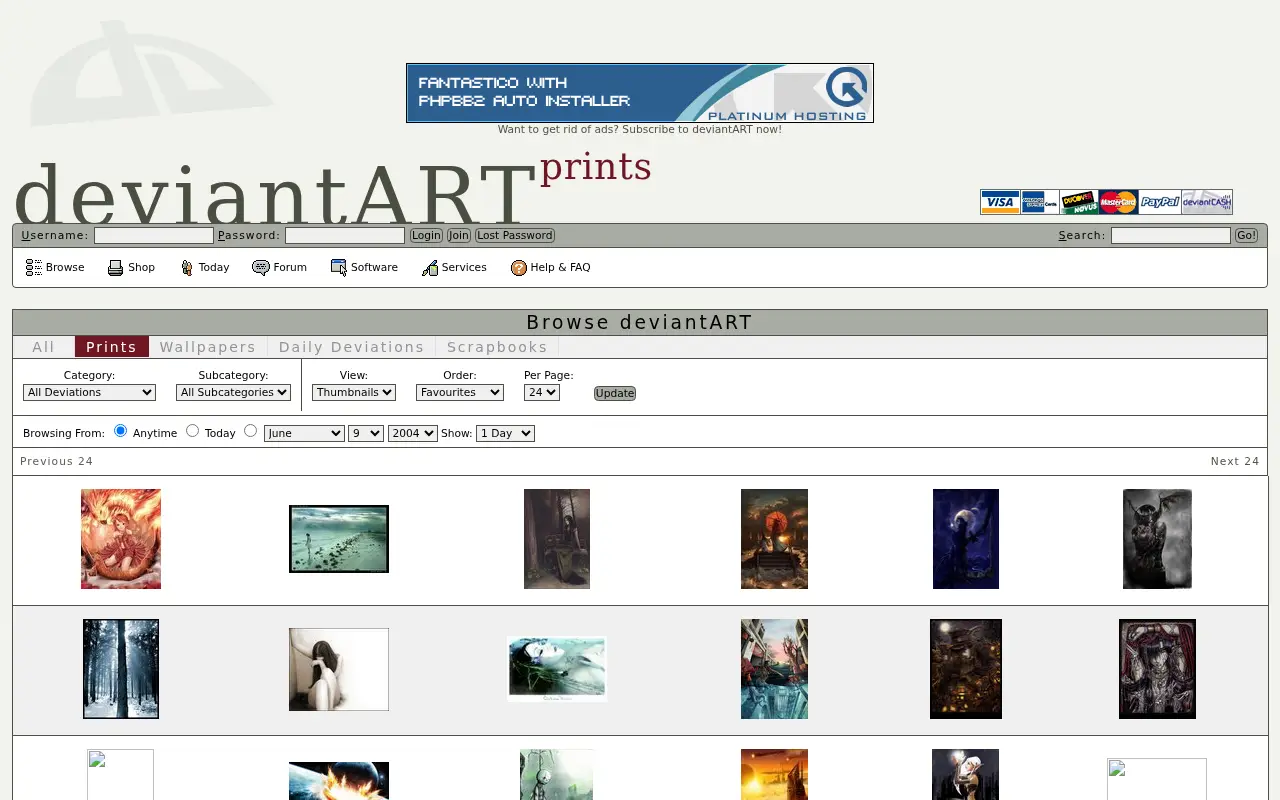Open the phoenix girl artwork thumbnail

coord(121,539)
